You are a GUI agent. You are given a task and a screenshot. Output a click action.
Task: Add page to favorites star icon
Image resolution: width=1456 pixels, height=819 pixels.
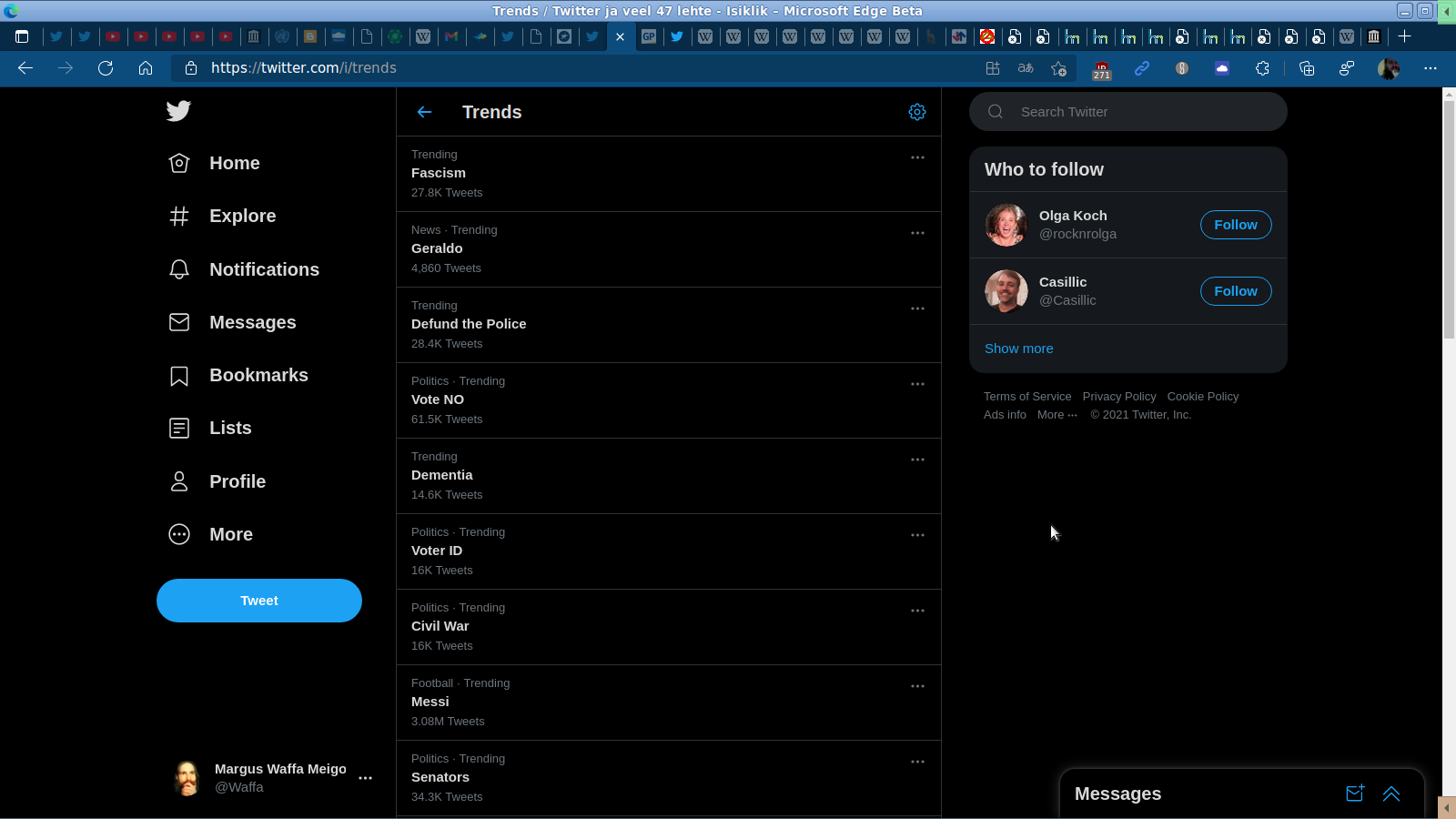[1058, 68]
